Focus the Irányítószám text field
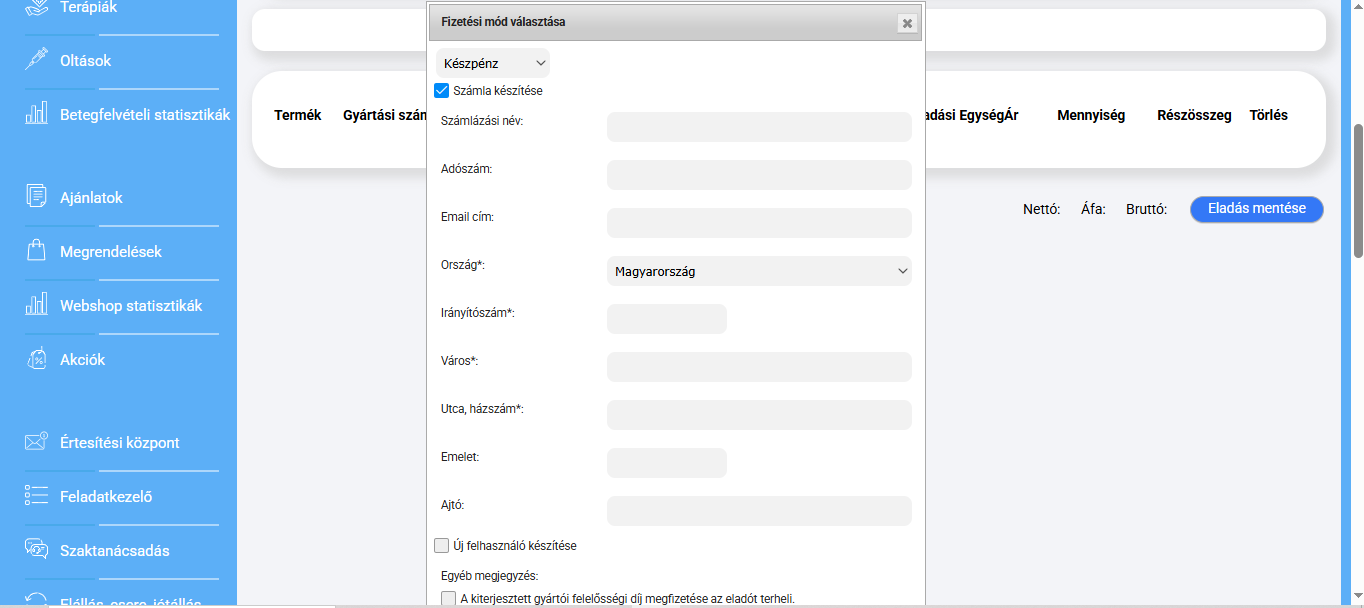The height and width of the screenshot is (608, 1364). 666,319
